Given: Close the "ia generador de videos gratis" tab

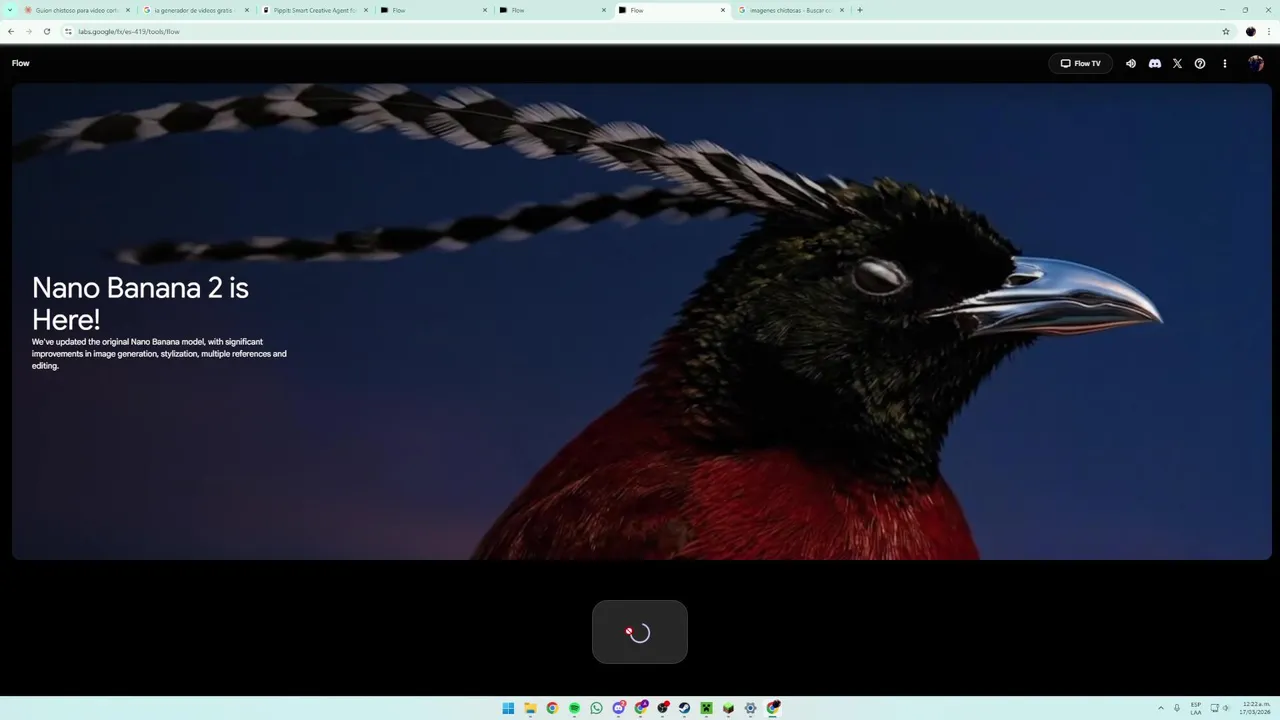Looking at the screenshot, I should pyautogui.click(x=247, y=10).
